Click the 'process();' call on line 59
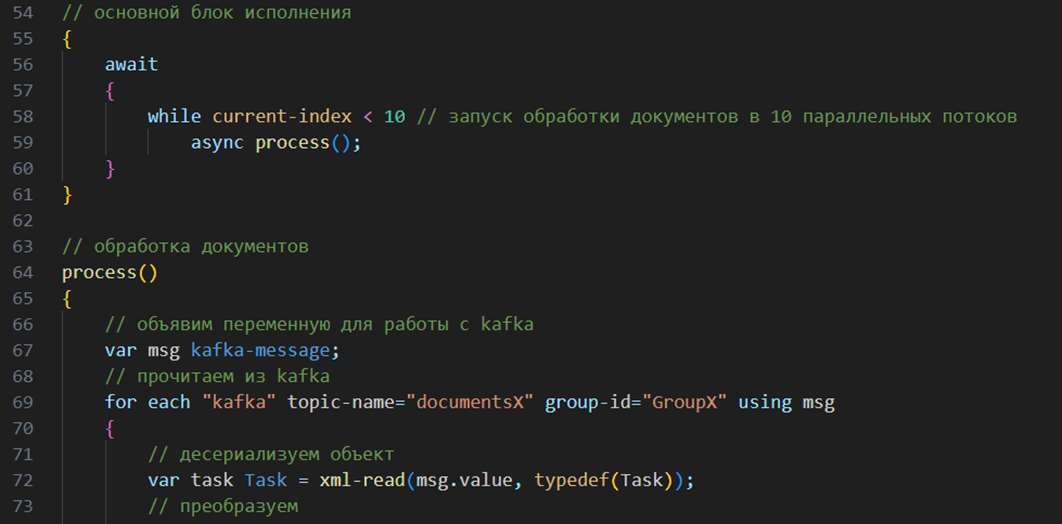1062x524 pixels. (x=308, y=143)
